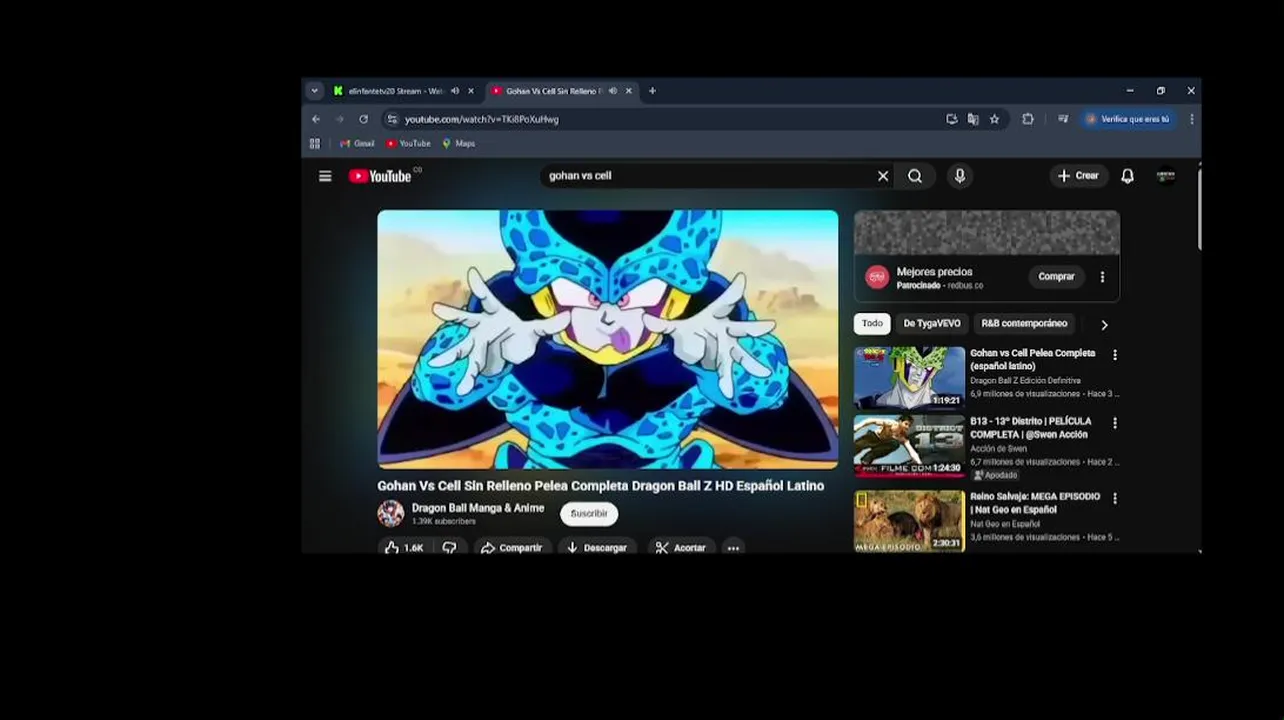Open the title Gohan vs Cell Pelea Completa
1284x720 pixels.
(x=1033, y=360)
